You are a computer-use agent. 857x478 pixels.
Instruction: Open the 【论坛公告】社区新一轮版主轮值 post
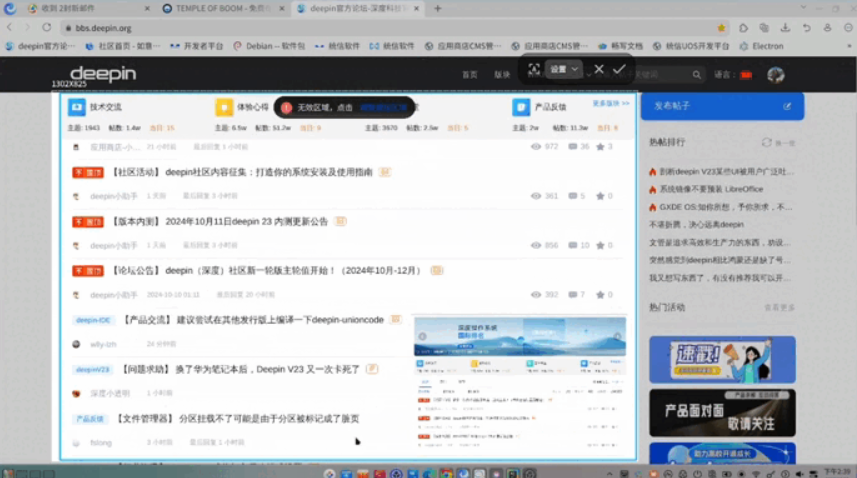pyautogui.click(x=266, y=270)
